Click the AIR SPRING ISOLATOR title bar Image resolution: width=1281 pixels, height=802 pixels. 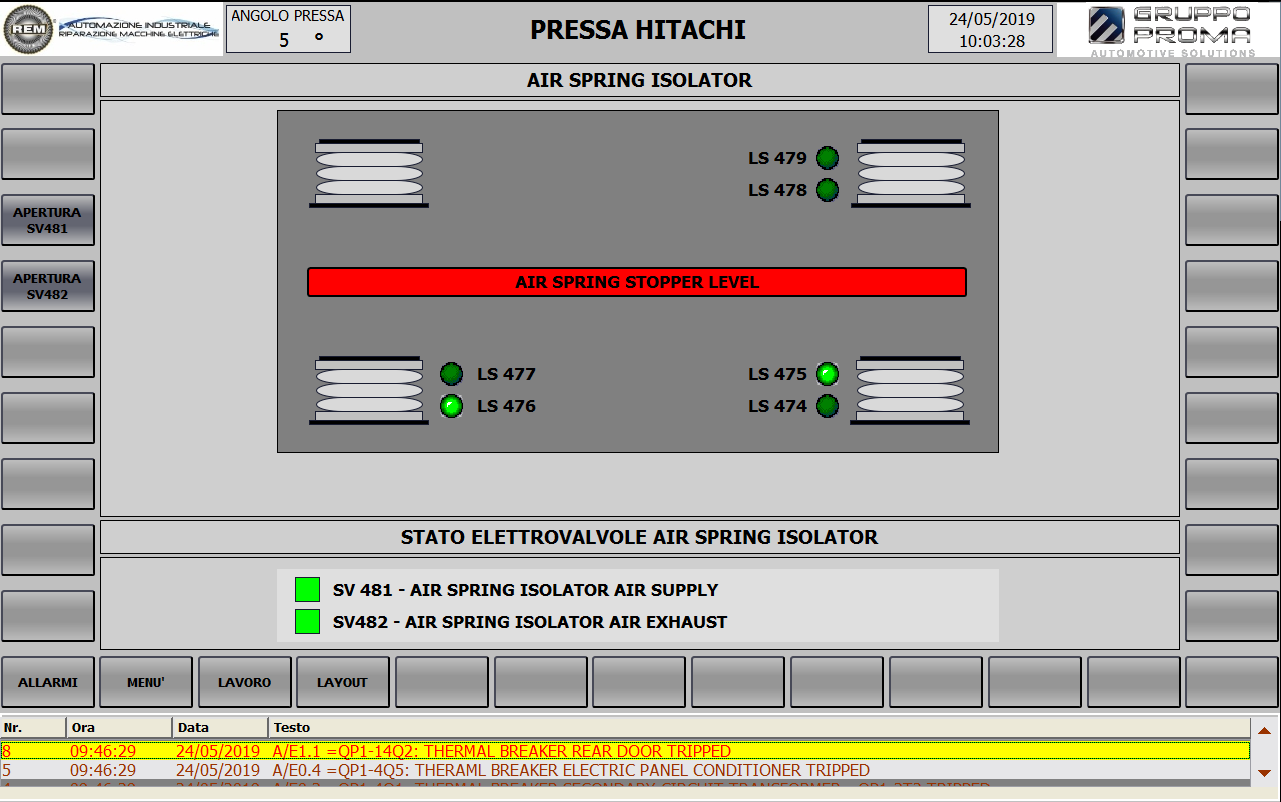(640, 80)
